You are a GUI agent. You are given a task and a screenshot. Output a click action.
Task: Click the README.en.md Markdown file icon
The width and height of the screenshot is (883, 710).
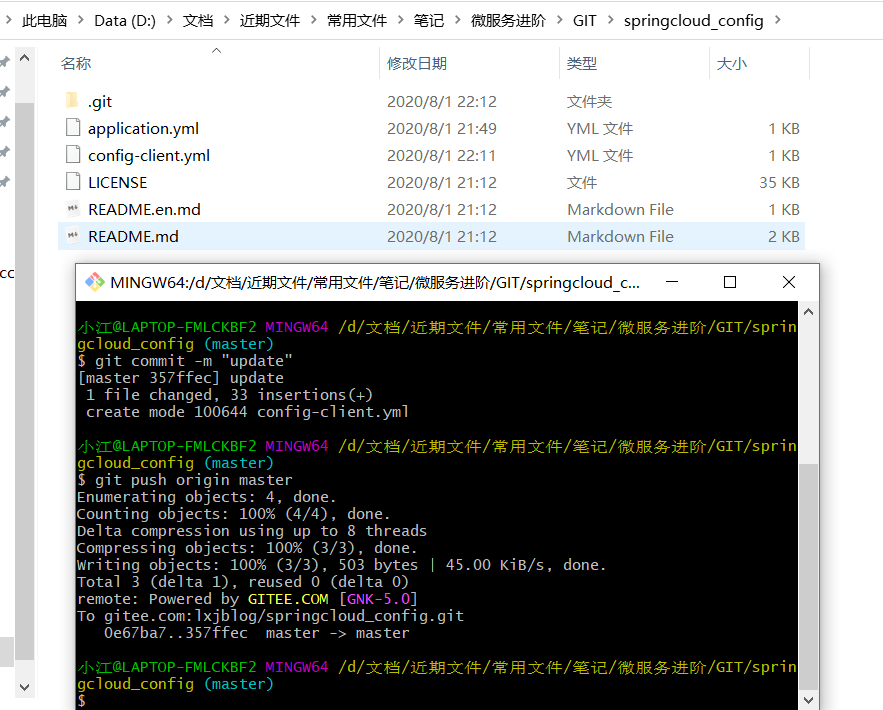71,209
